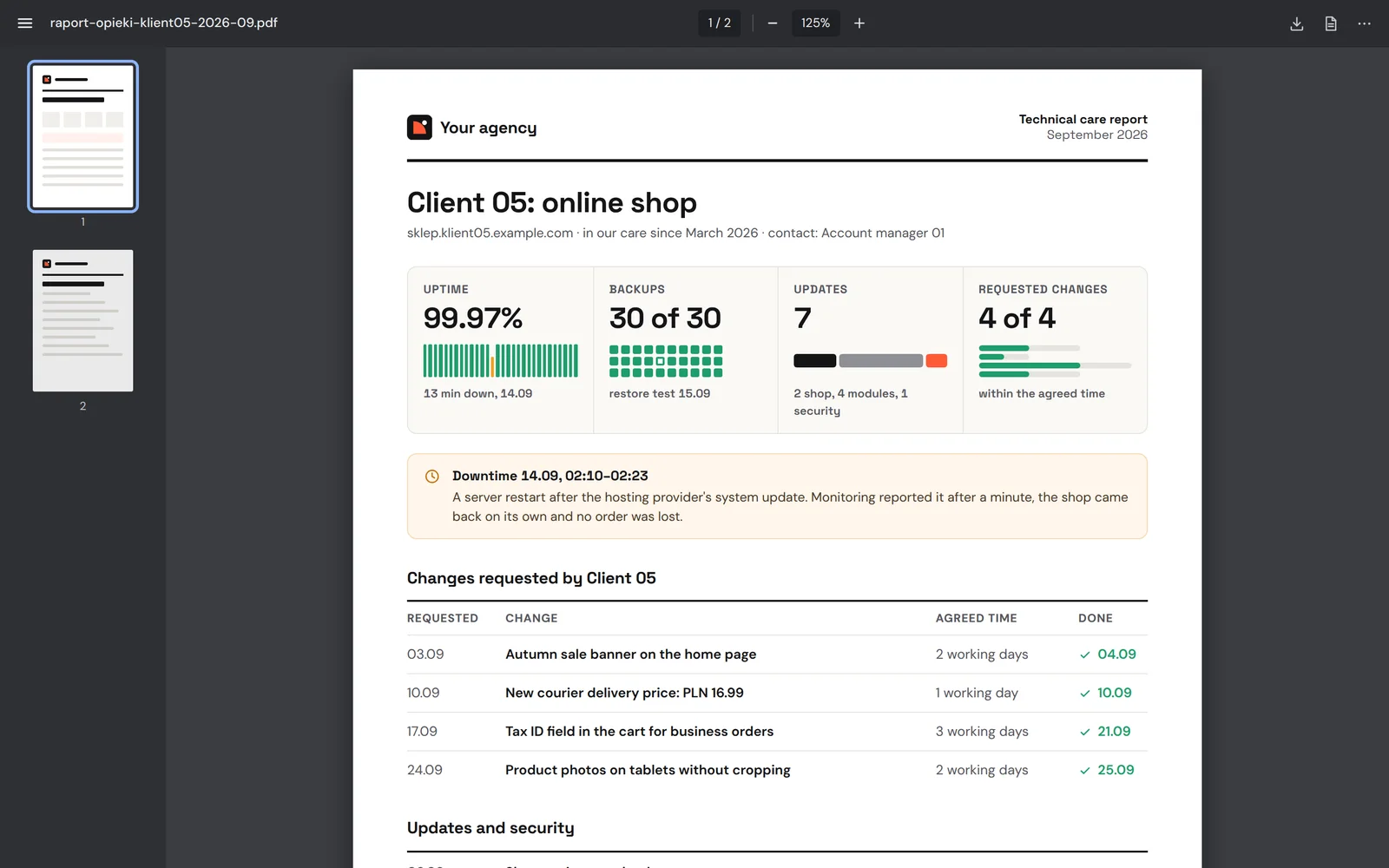This screenshot has height=868, width=1389.
Task: Click the requested changes progress bars
Action: click(x=1055, y=361)
